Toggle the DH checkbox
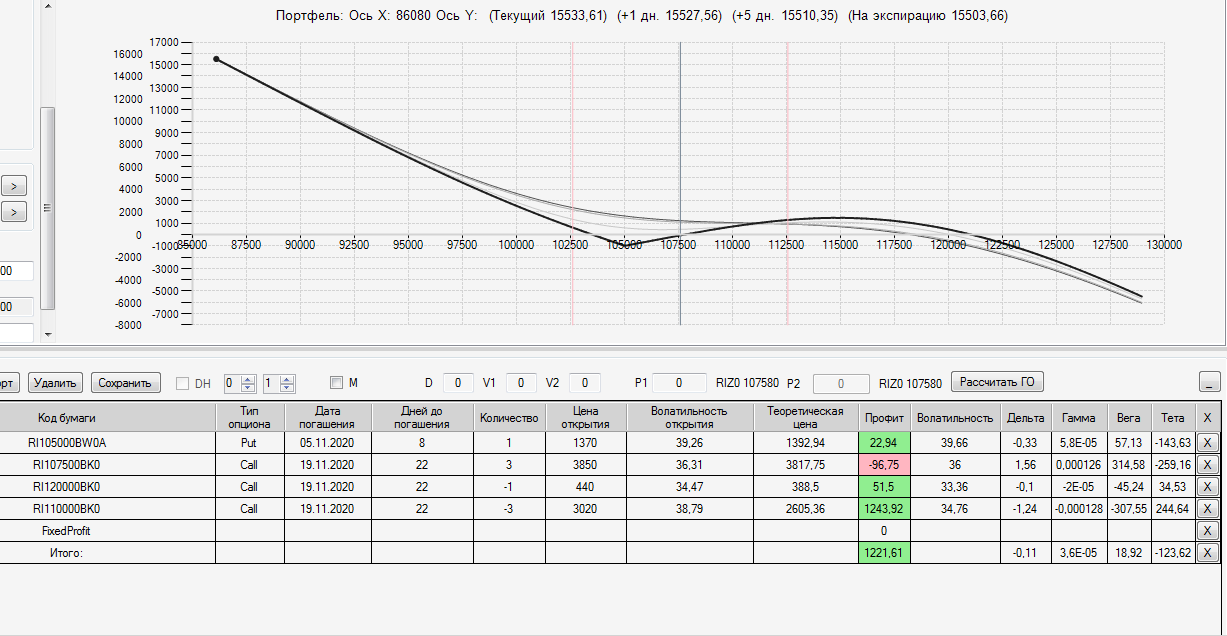 tap(182, 383)
